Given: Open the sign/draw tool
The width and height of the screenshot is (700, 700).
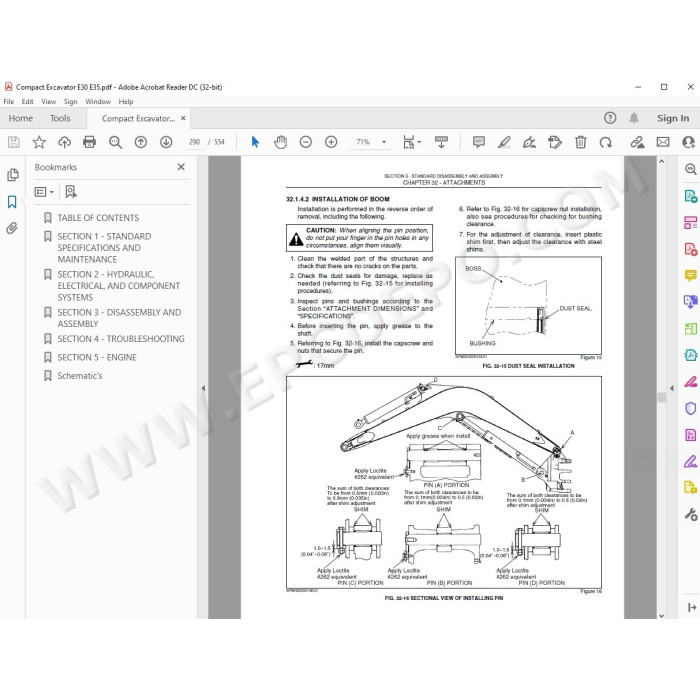Looking at the screenshot, I should point(529,142).
